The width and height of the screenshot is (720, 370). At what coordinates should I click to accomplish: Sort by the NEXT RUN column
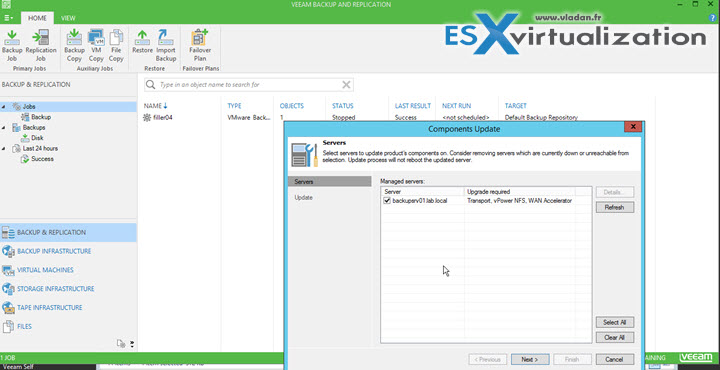point(456,106)
